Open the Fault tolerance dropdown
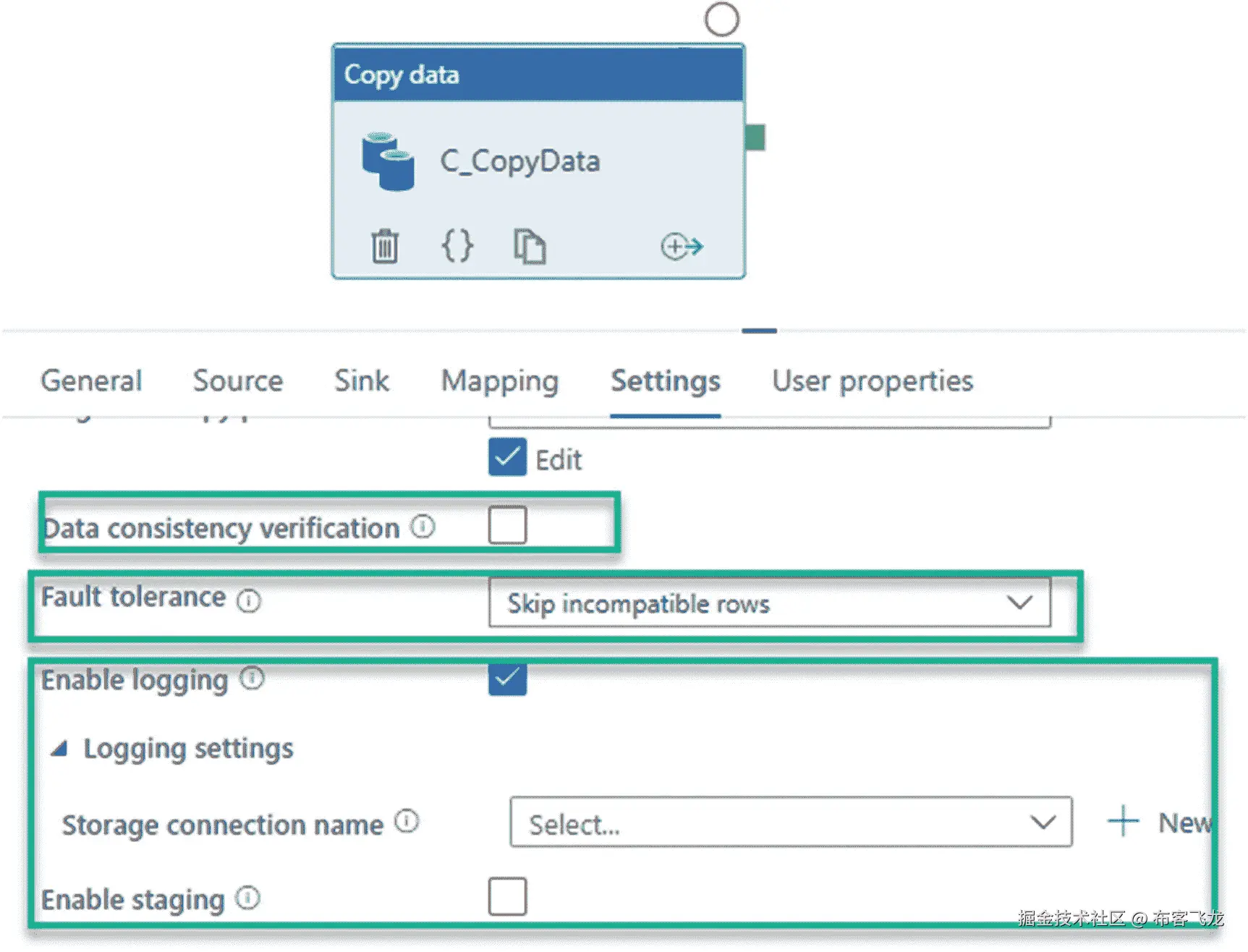The width and height of the screenshot is (1248, 952). (x=770, y=603)
